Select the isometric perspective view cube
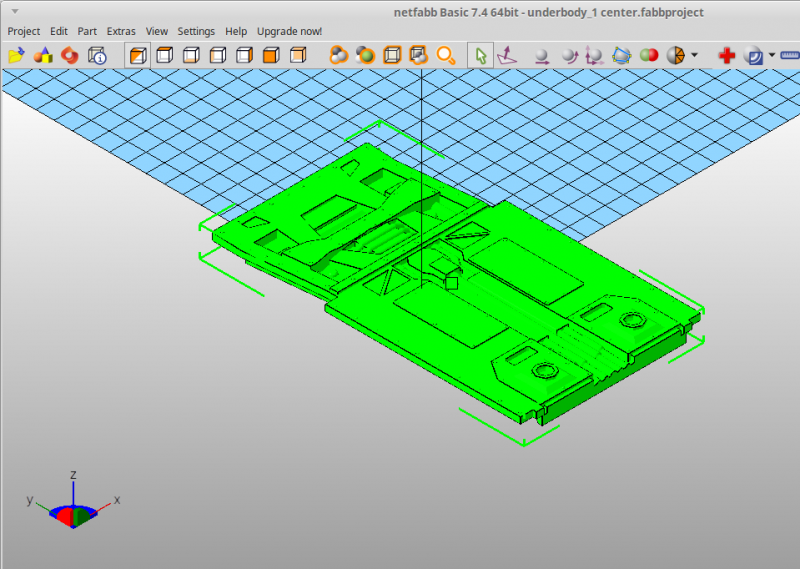800x569 pixels. 138,55
